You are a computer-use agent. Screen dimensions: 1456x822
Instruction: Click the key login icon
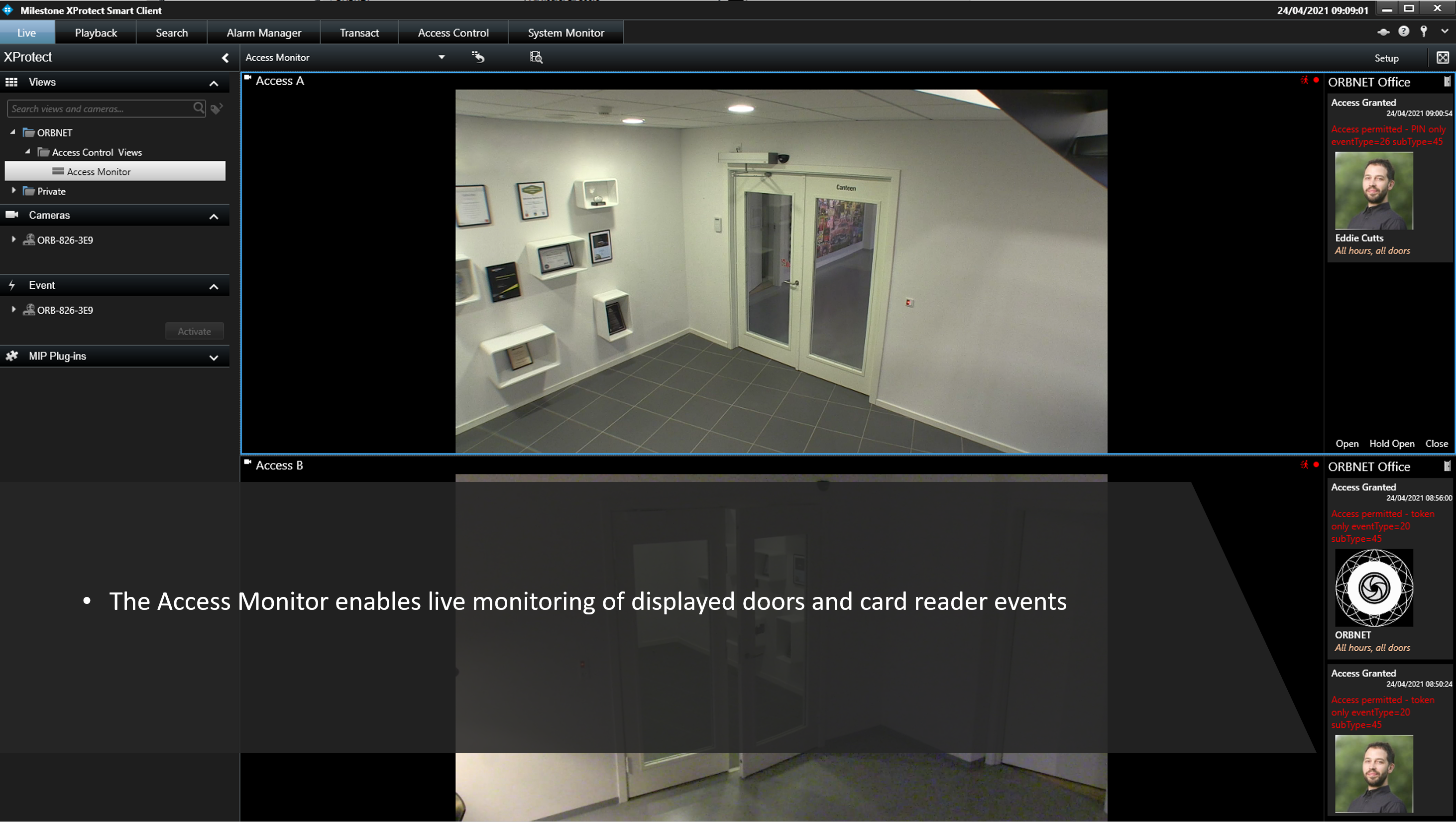coord(1424,32)
